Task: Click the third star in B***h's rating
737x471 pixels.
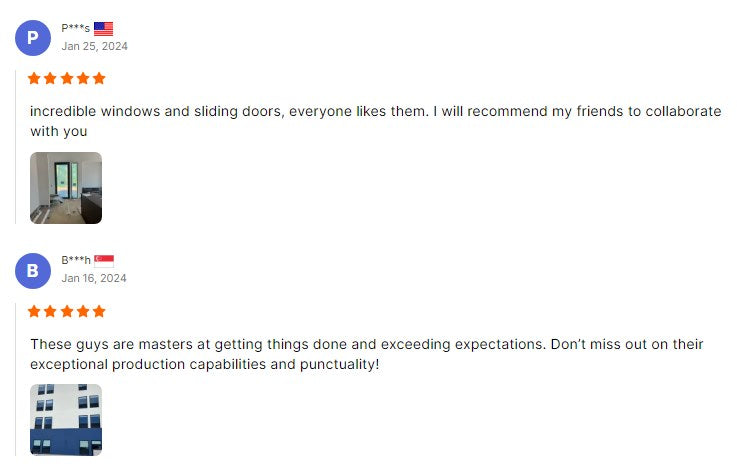Action: [67, 311]
